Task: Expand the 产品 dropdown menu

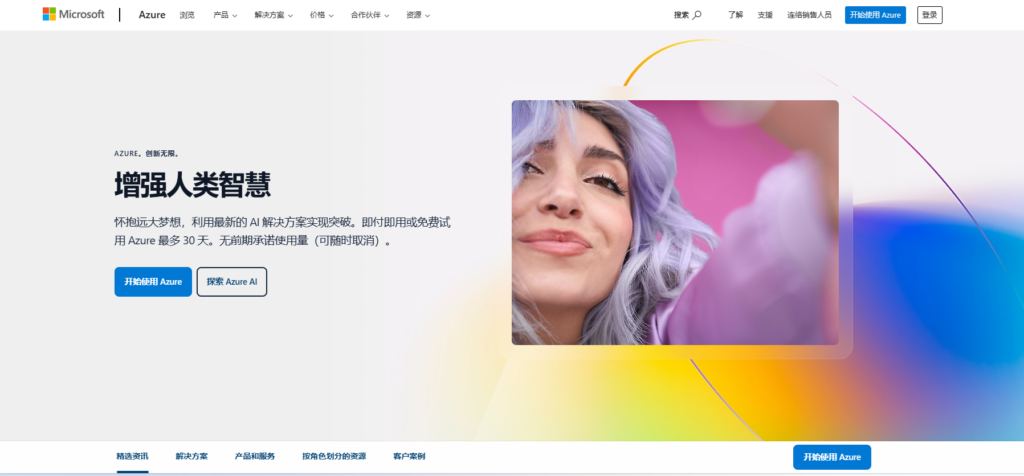Action: point(225,15)
